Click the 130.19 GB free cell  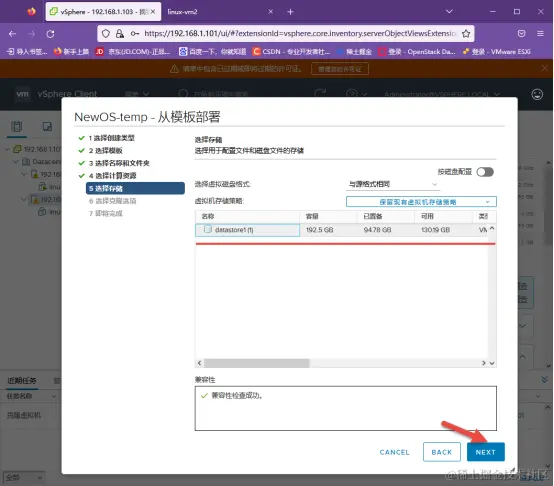click(x=435, y=230)
